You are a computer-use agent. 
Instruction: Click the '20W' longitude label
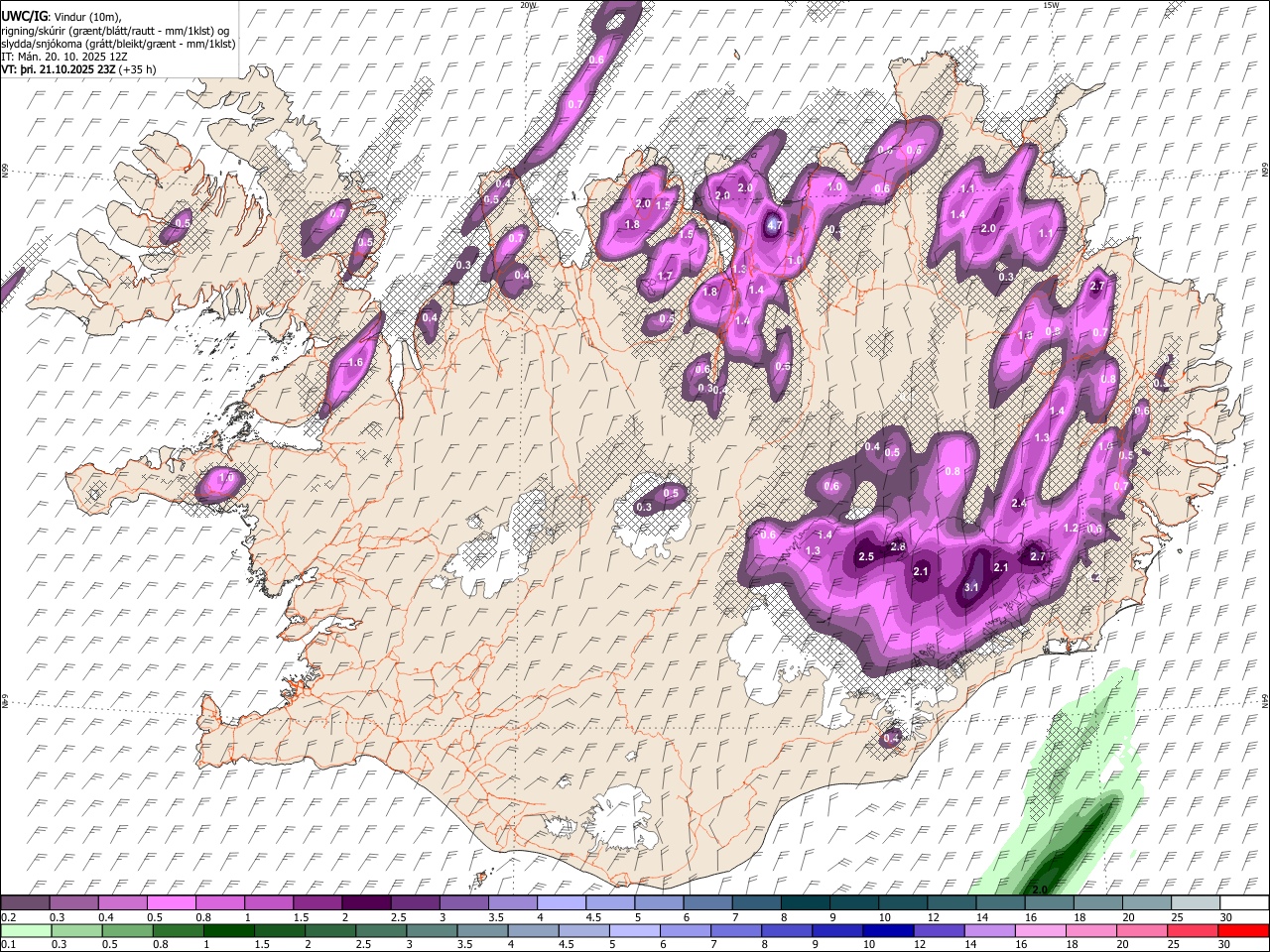click(528, 5)
